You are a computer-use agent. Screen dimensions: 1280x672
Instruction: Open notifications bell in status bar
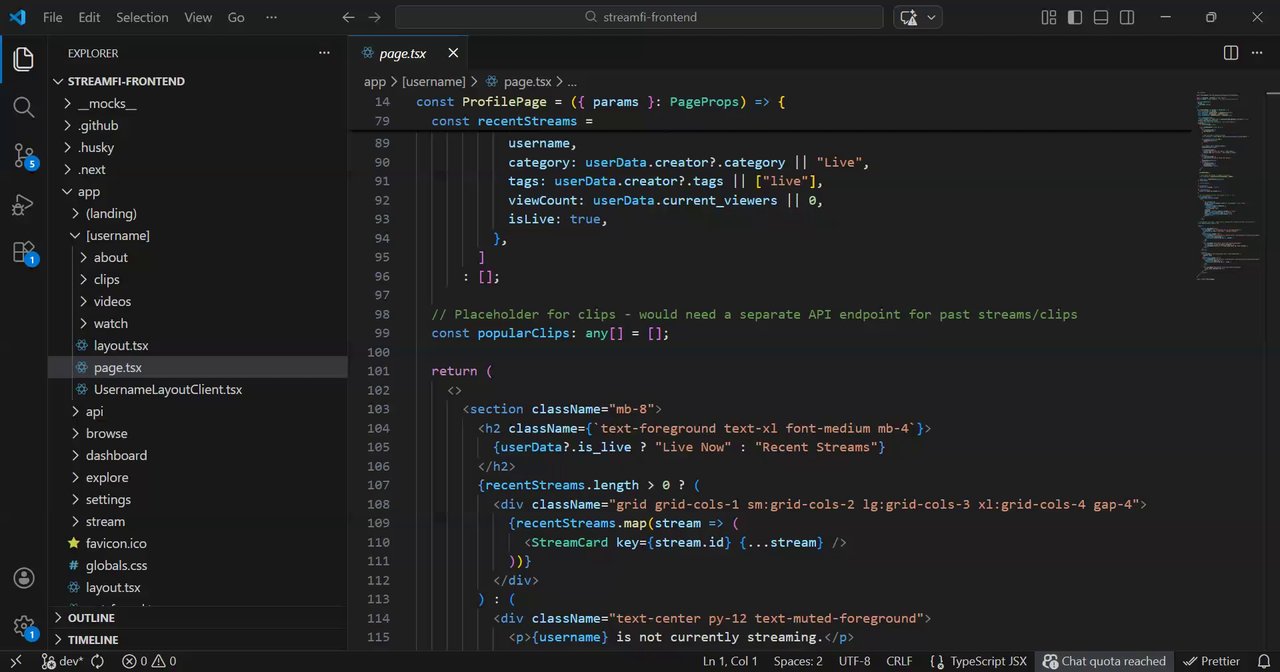[1263, 661]
